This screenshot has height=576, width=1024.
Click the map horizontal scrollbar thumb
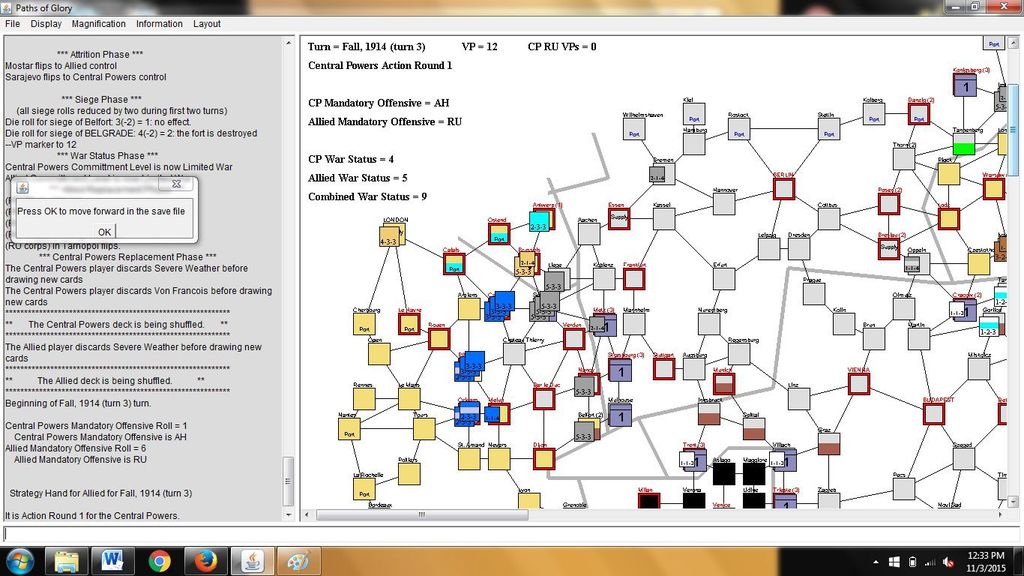(x=422, y=515)
